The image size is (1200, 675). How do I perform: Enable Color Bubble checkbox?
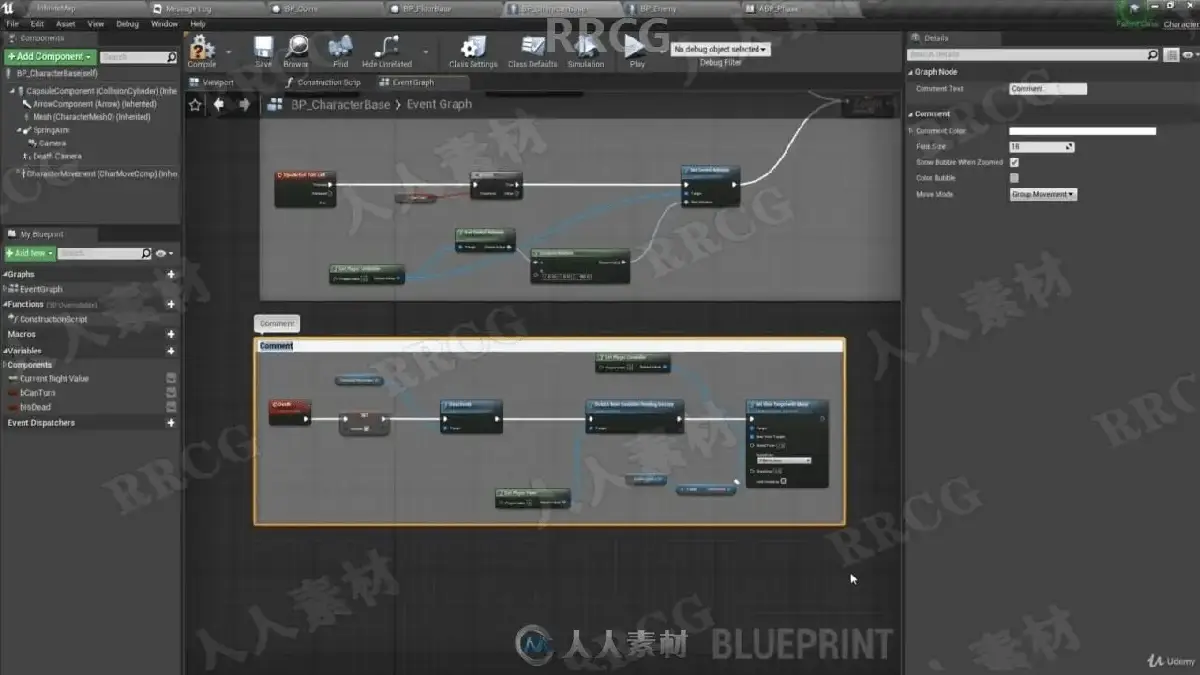click(x=1014, y=178)
